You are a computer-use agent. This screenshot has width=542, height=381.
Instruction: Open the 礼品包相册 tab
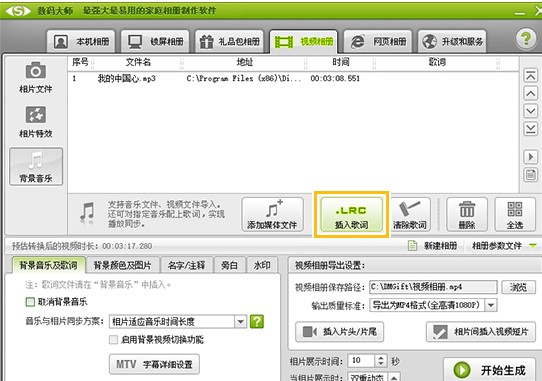(230, 41)
